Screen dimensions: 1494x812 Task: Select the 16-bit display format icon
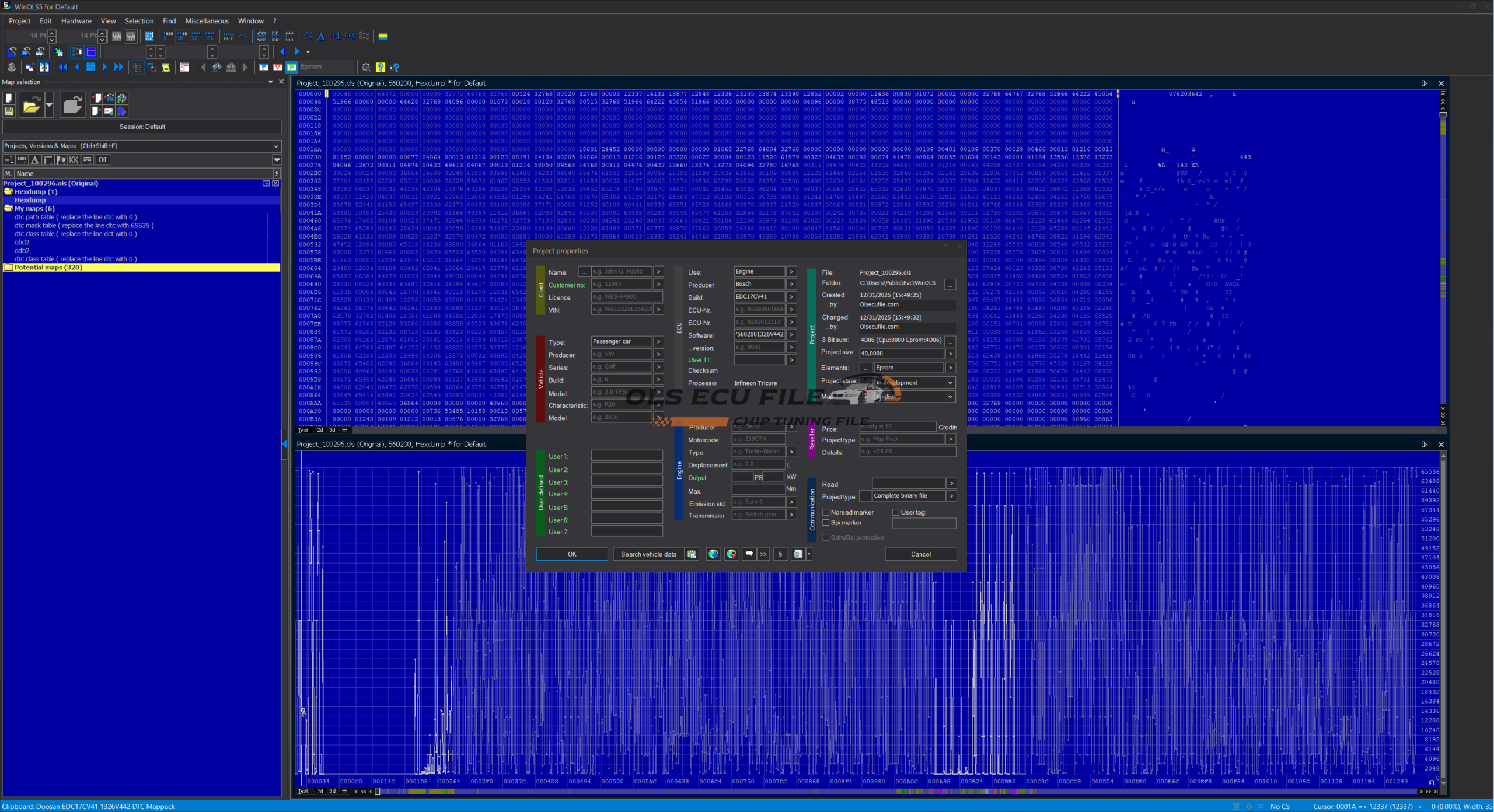182,36
